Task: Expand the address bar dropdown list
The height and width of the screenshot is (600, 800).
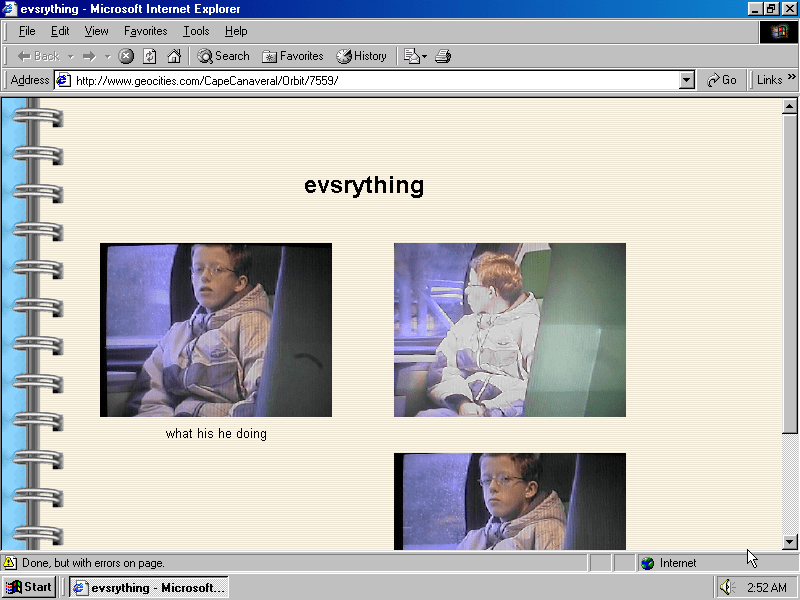Action: click(x=686, y=80)
